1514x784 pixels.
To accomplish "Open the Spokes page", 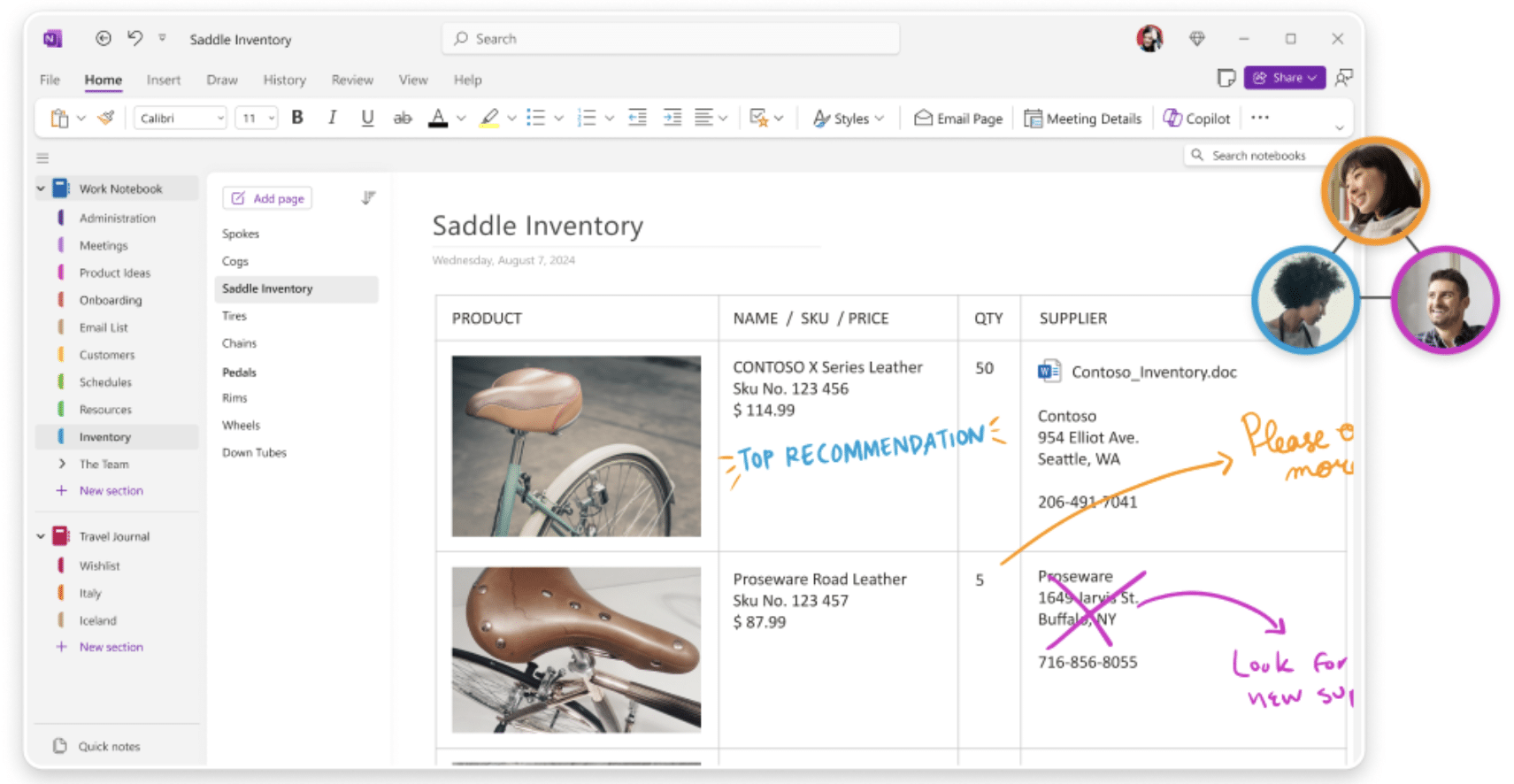I will click(x=241, y=234).
